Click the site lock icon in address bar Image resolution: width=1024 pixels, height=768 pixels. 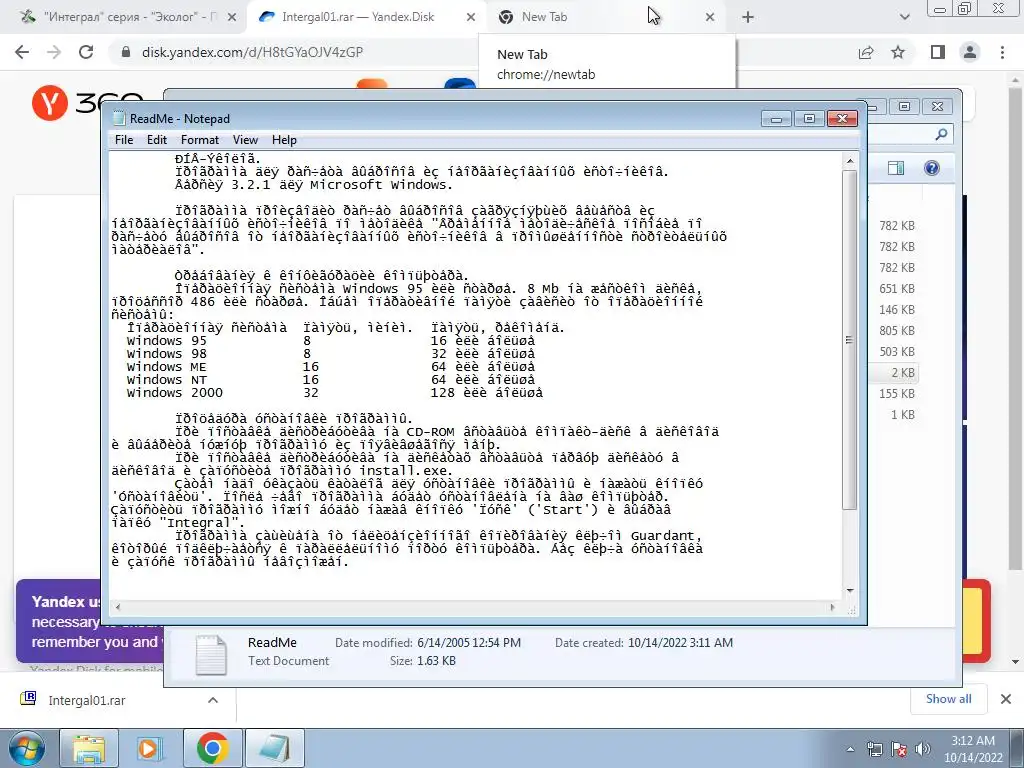pyautogui.click(x=126, y=52)
